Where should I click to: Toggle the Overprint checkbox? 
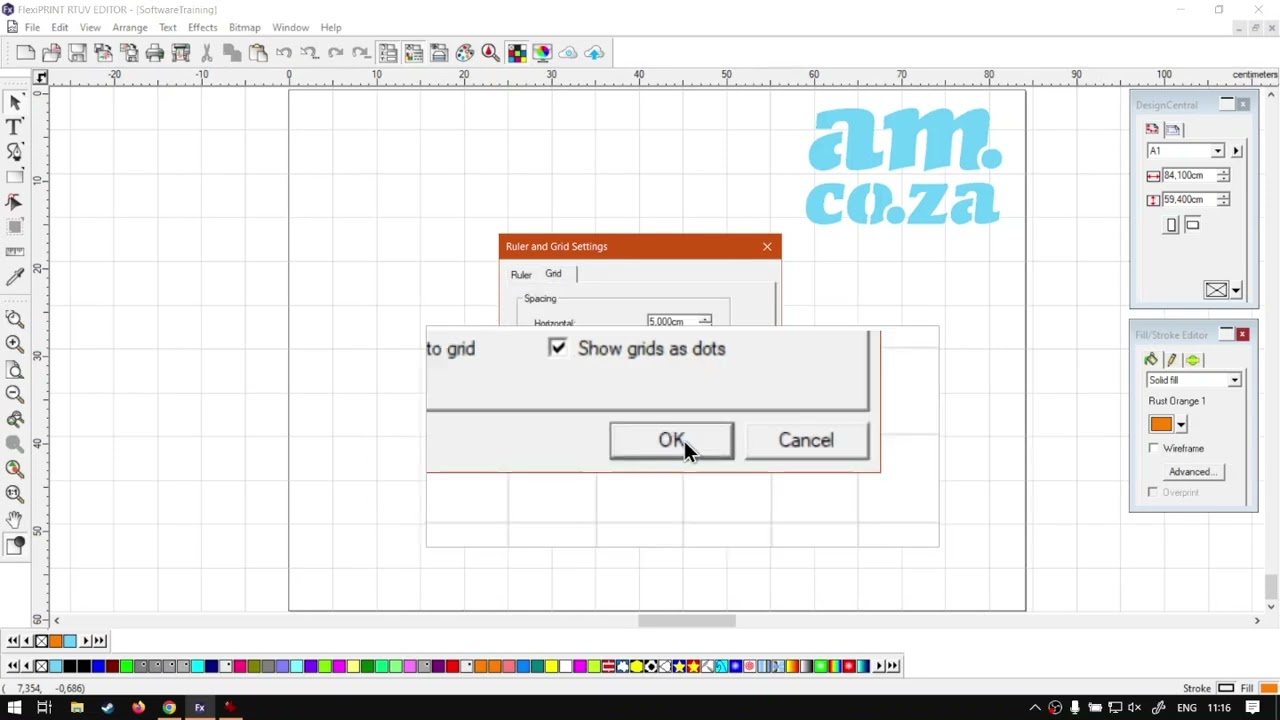tap(1154, 492)
